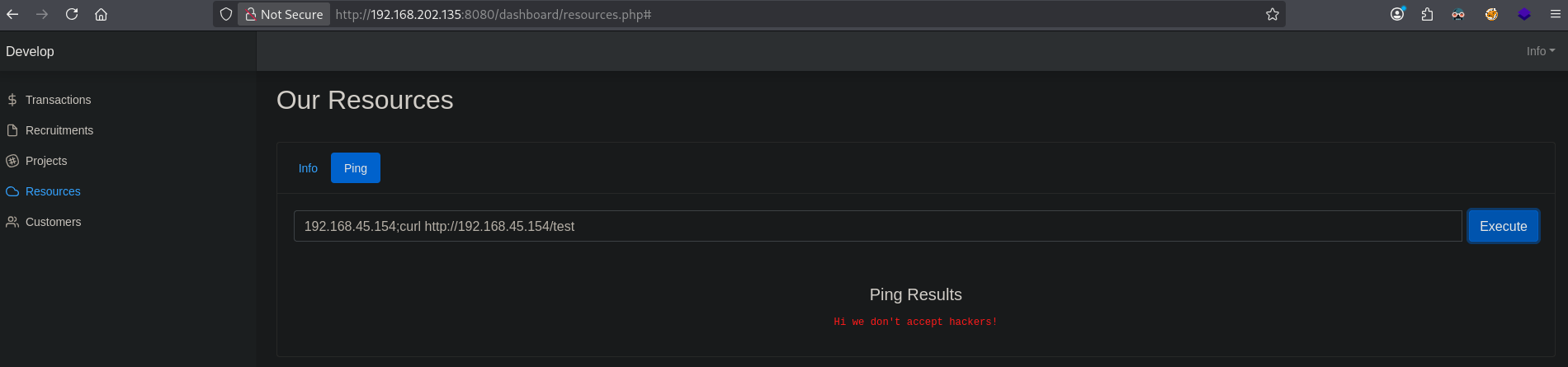Viewport: 1568px width, 367px height.
Task: Open Customers in the sidebar
Action: pos(53,222)
